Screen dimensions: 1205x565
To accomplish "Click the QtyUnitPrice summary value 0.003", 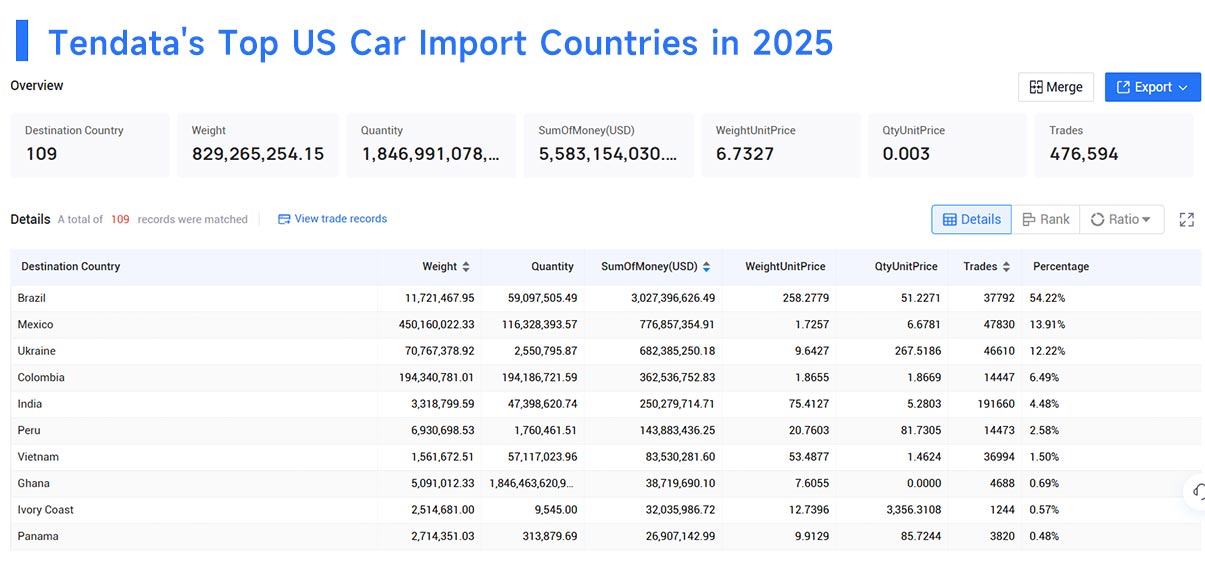I will point(906,154).
